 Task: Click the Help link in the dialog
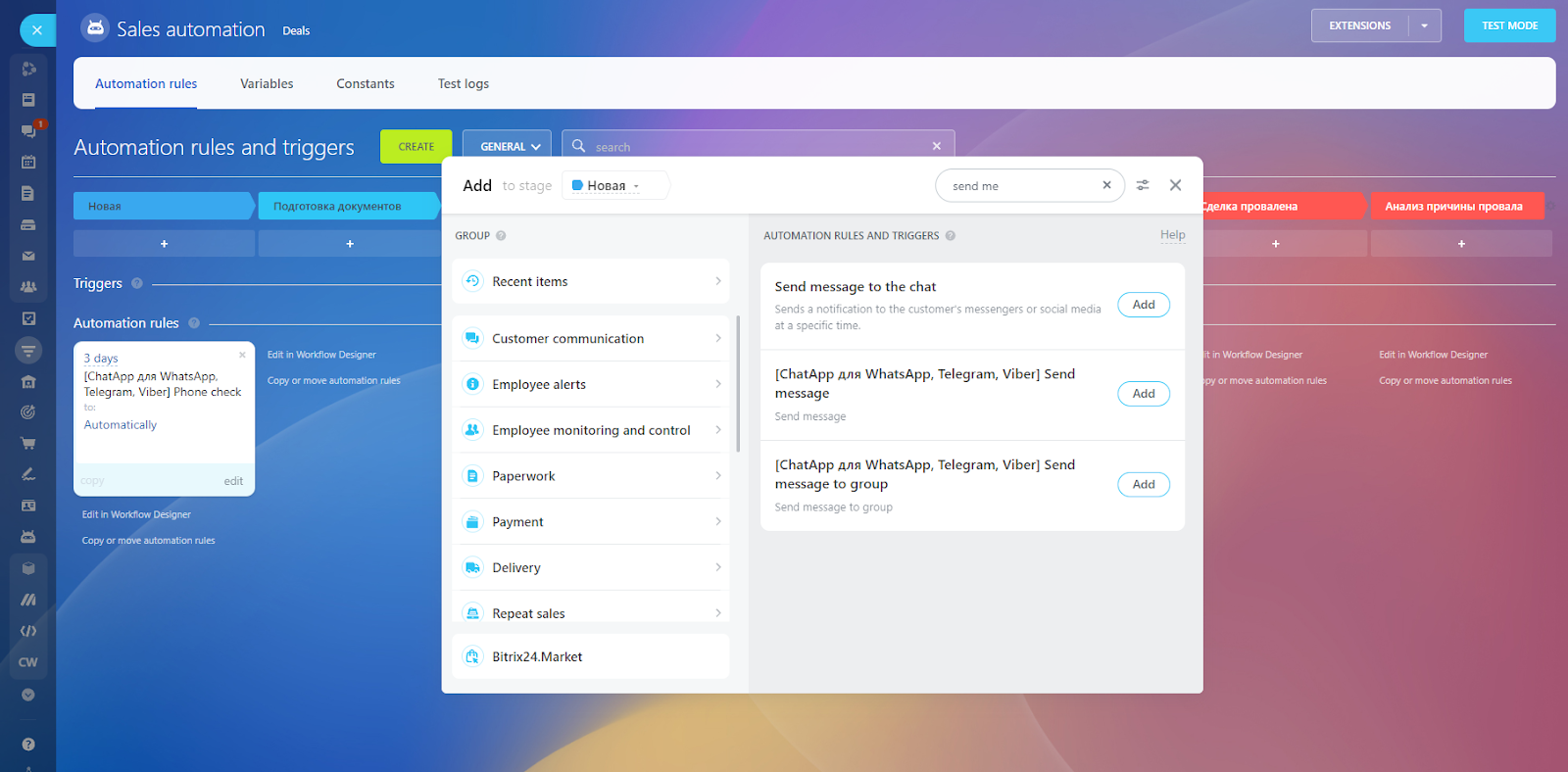coord(1172,235)
